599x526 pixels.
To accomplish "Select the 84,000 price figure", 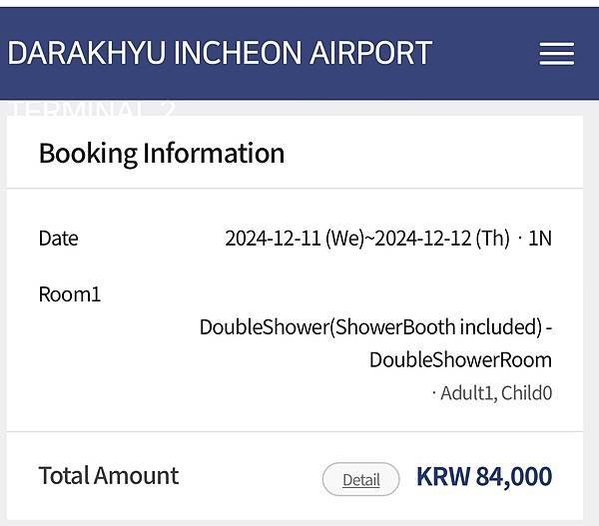I will [x=514, y=477].
